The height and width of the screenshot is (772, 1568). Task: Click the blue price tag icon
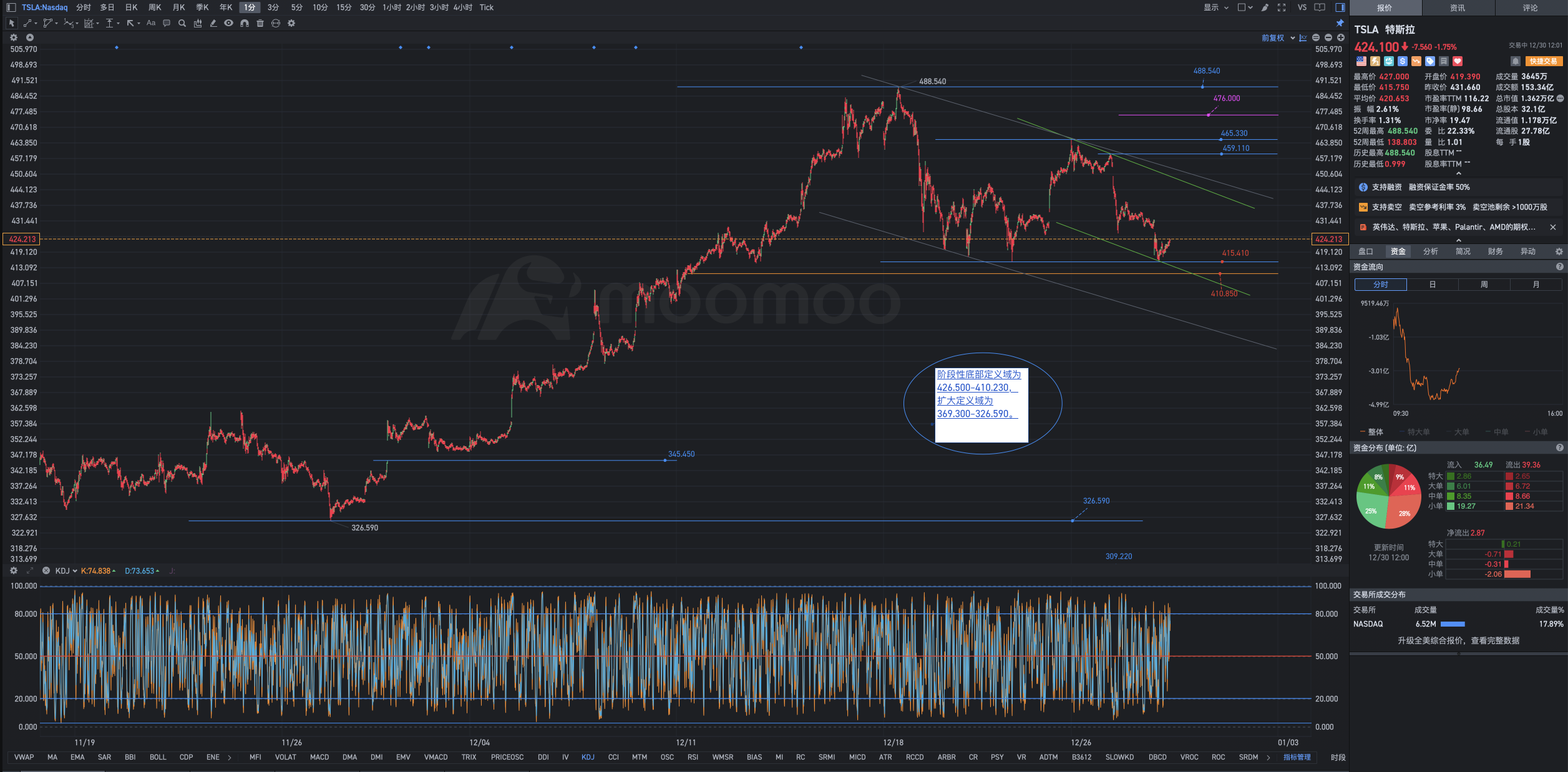(x=1430, y=61)
